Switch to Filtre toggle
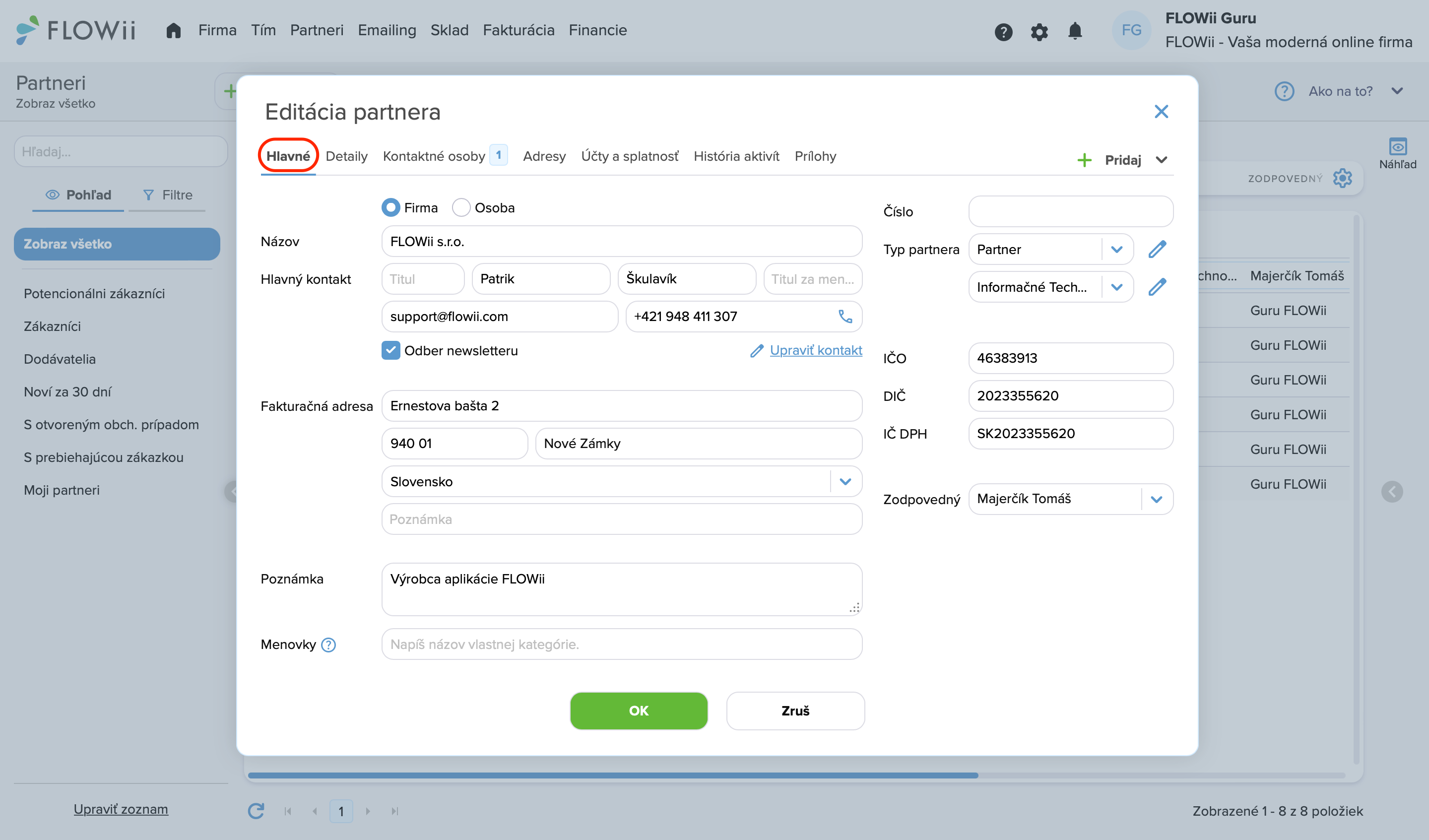 (x=167, y=195)
